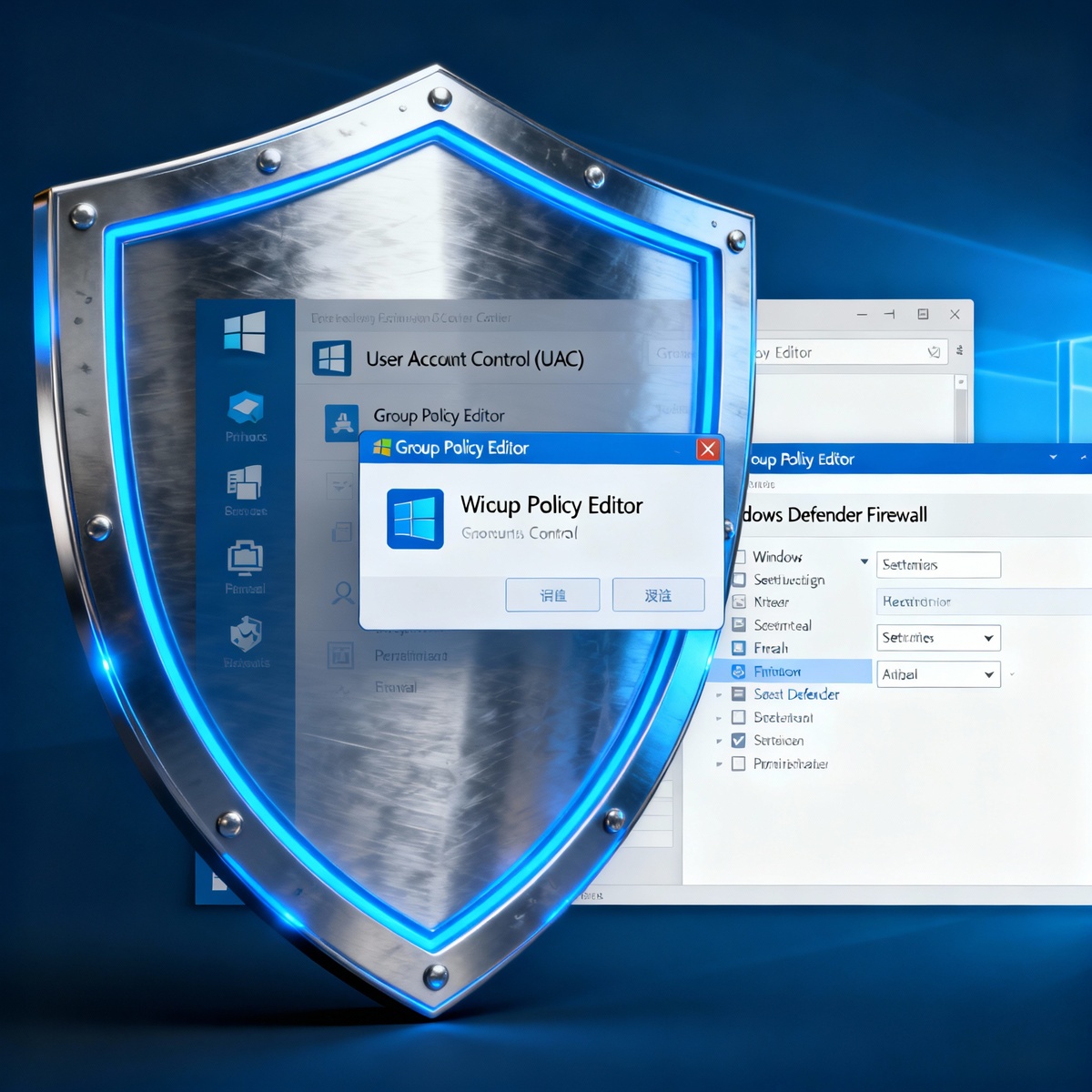Viewport: 1092px width, 1092px height.
Task: Click the grey 'Recardnior' field
Action: click(x=985, y=602)
